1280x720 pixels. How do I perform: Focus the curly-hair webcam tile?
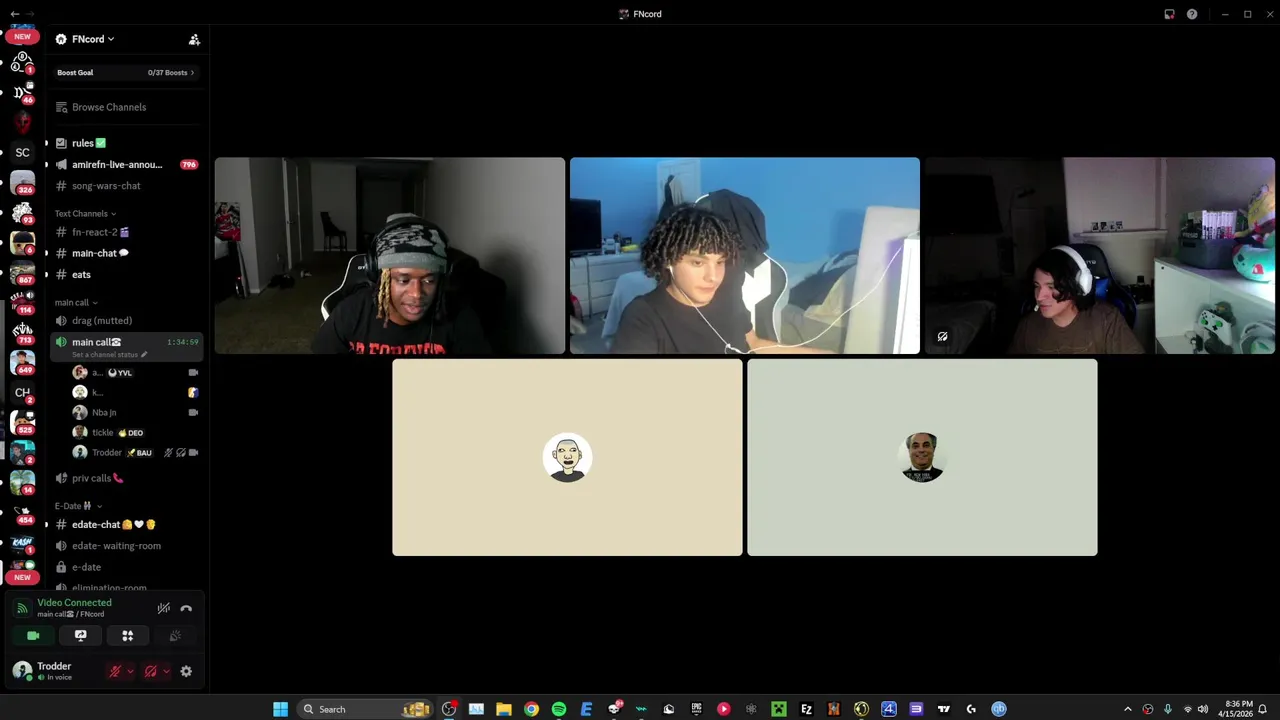tap(745, 256)
